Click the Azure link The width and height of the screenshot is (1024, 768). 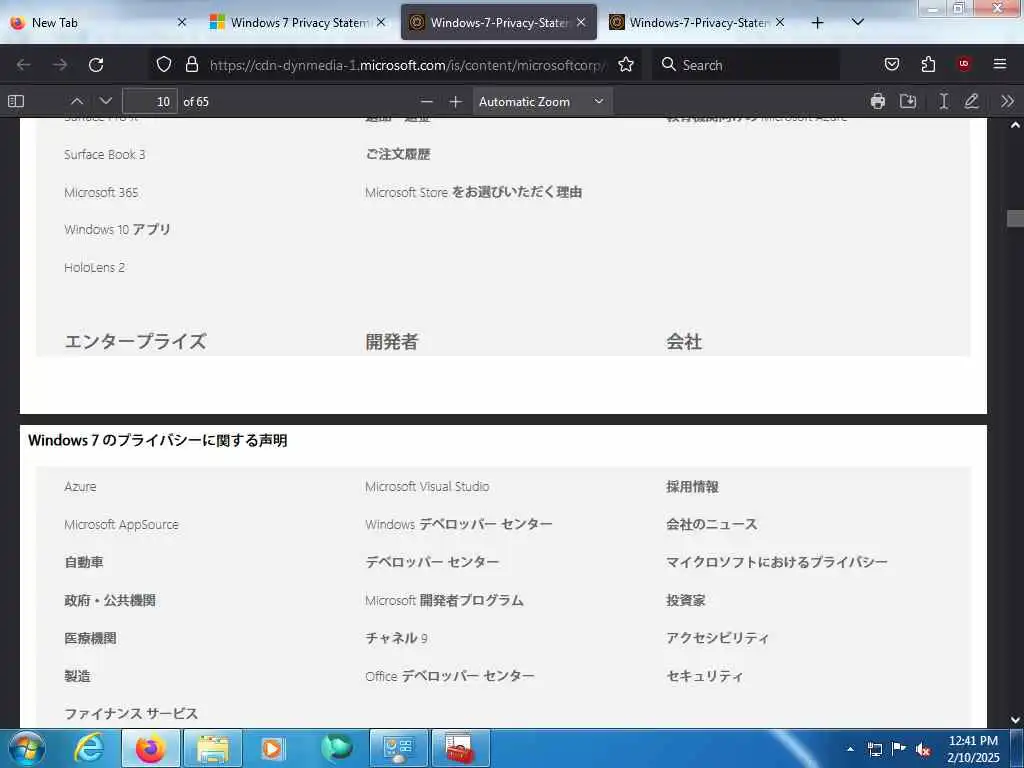80,487
